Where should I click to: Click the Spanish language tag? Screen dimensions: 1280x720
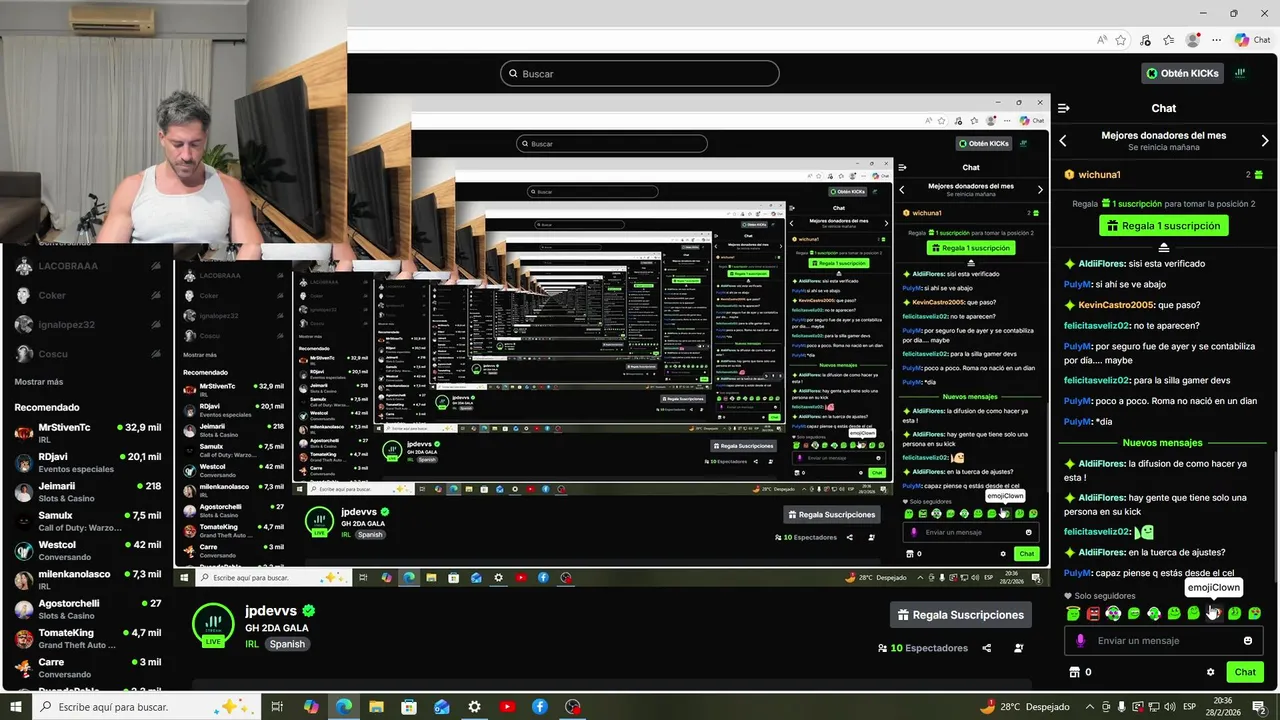tap(287, 644)
